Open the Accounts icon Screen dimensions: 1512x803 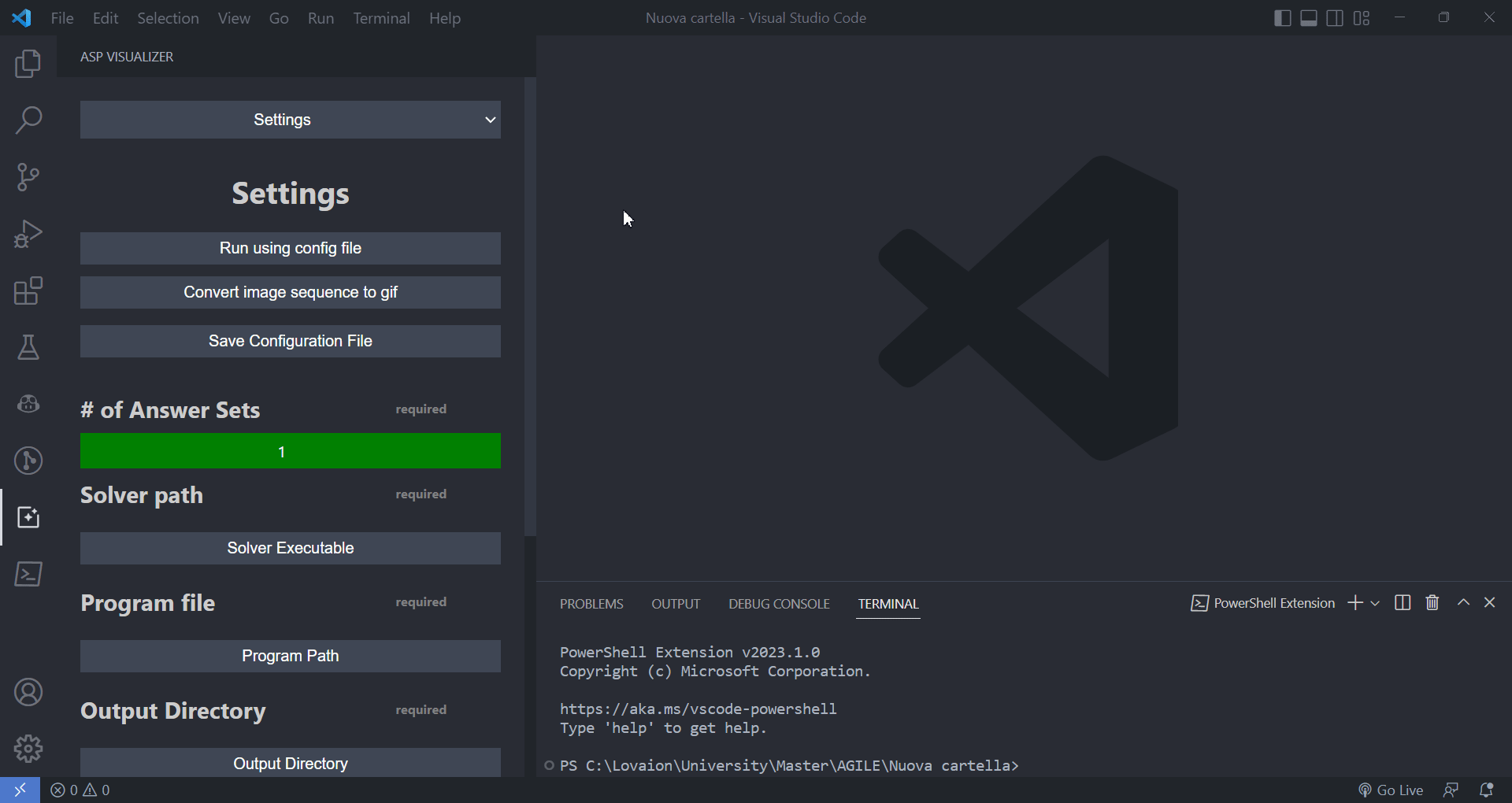coord(28,692)
